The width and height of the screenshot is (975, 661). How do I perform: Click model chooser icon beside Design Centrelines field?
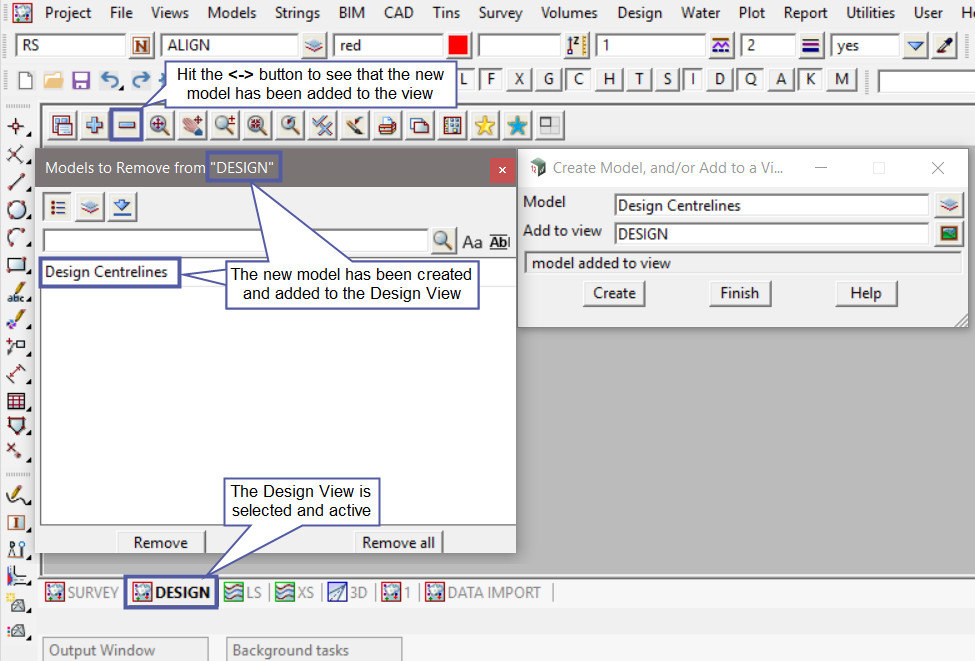click(949, 205)
